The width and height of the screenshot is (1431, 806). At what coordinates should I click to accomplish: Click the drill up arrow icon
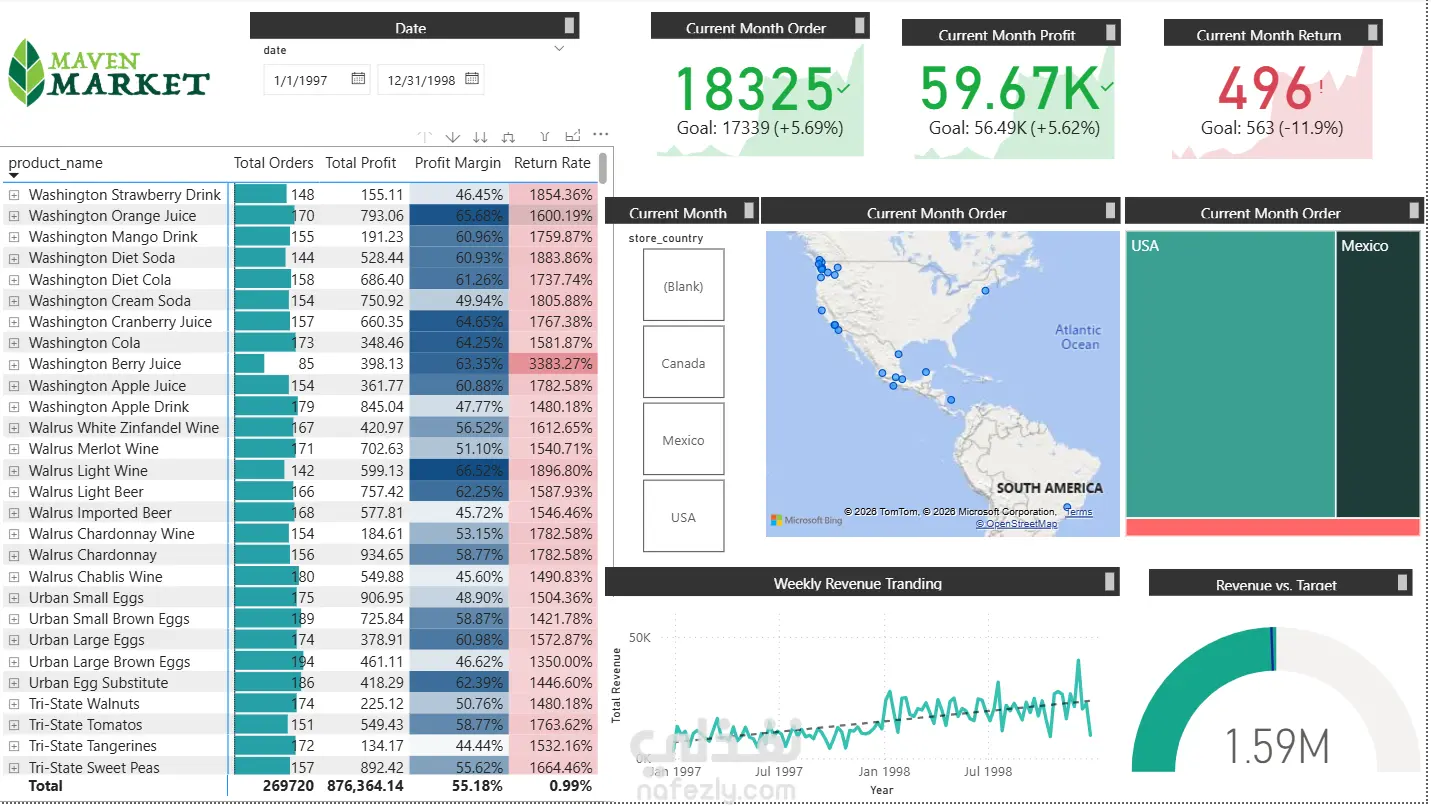(x=425, y=137)
